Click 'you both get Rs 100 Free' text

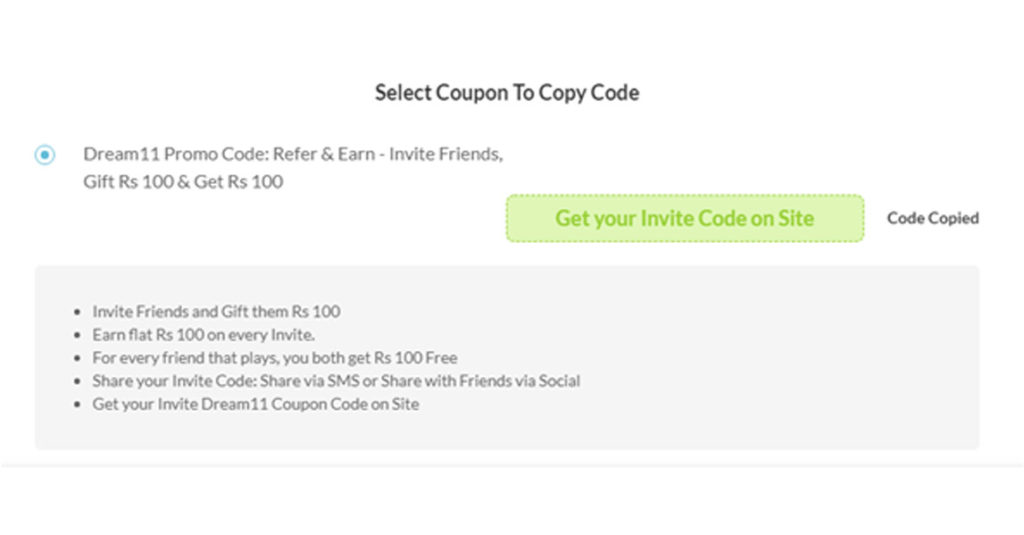click(x=372, y=357)
